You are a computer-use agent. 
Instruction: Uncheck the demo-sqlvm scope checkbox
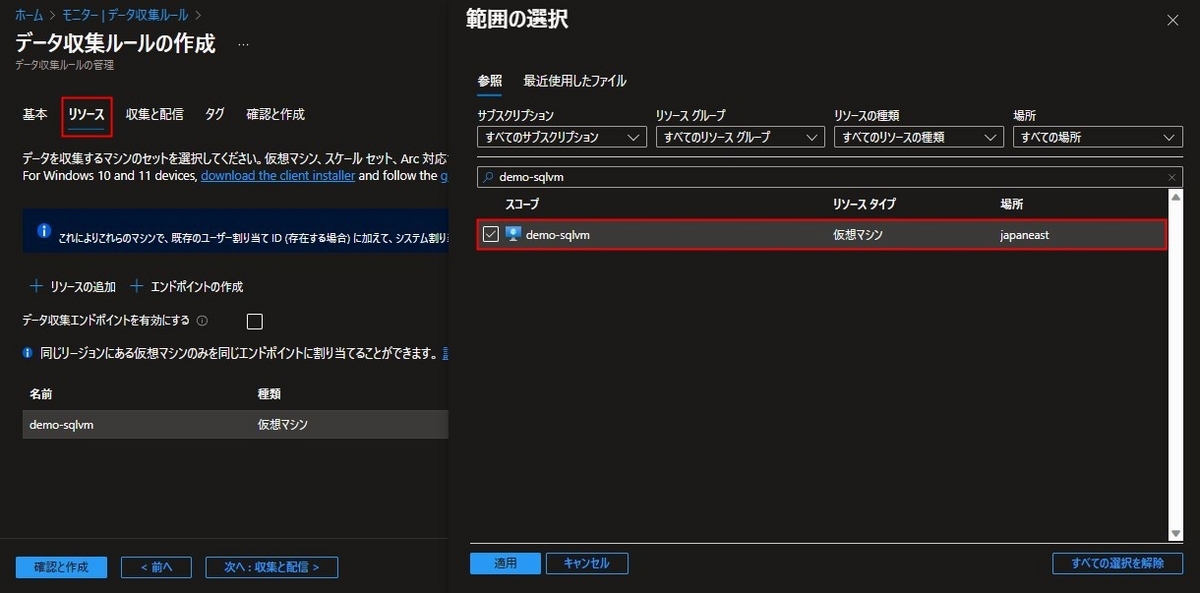pos(491,234)
